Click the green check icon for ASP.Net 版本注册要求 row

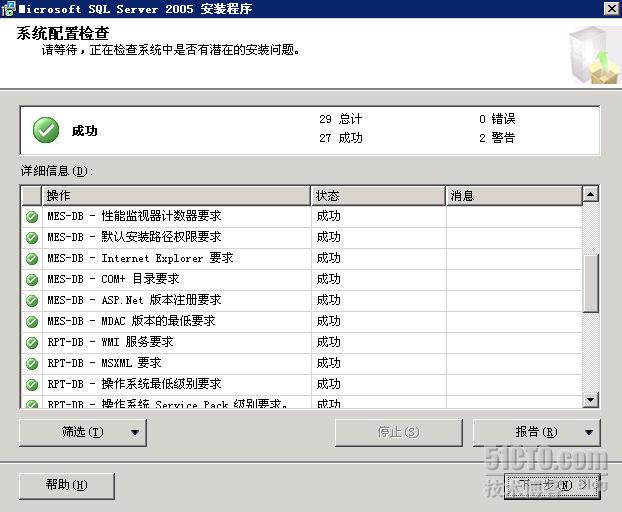[x=32, y=301]
